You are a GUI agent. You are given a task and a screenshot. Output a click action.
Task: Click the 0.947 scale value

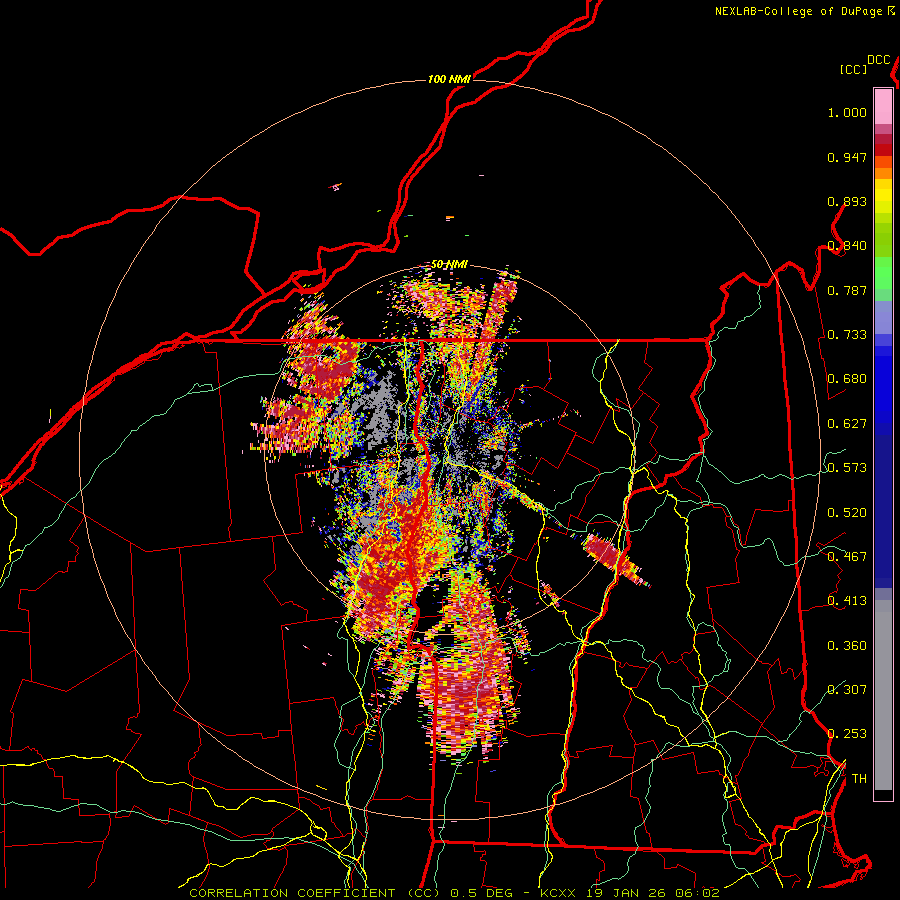click(x=847, y=157)
